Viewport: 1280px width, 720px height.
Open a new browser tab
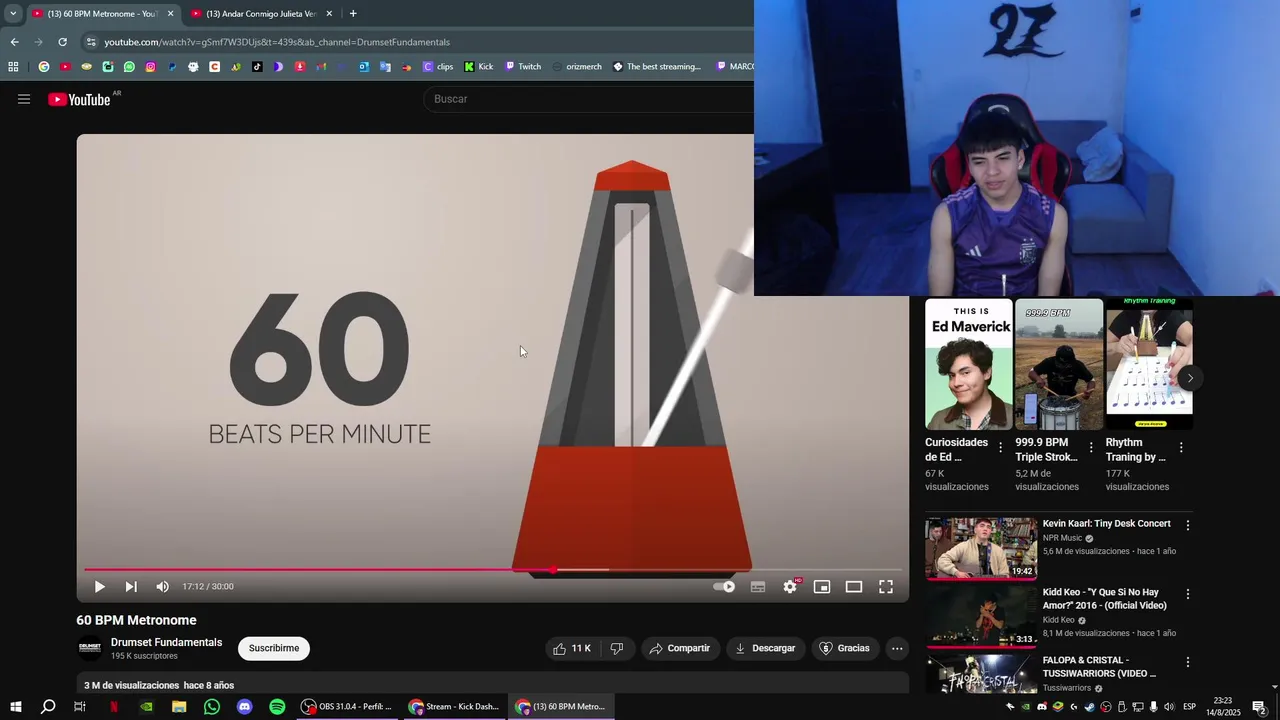point(353,14)
